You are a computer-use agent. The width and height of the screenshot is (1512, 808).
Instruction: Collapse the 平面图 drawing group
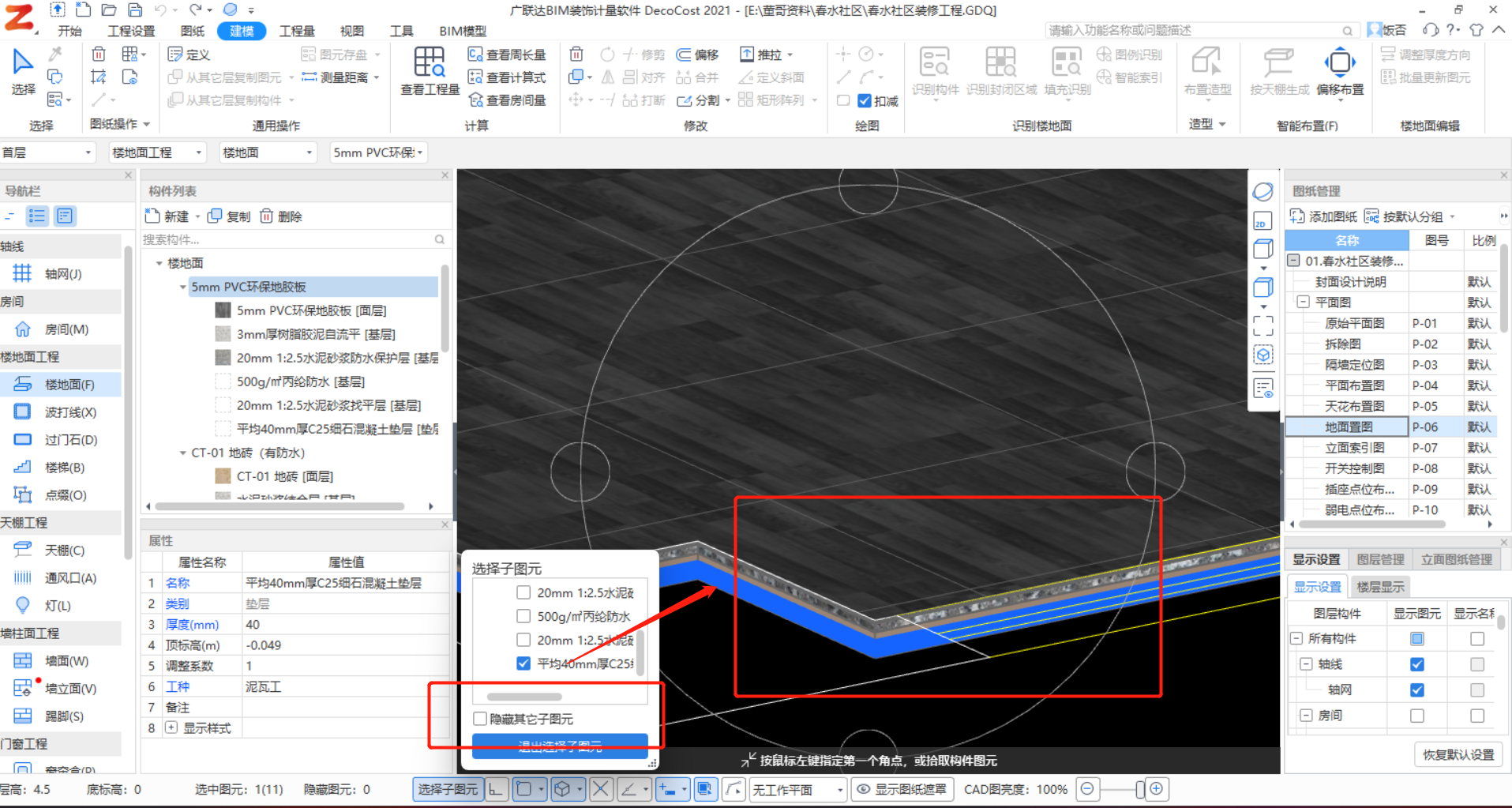click(1303, 302)
